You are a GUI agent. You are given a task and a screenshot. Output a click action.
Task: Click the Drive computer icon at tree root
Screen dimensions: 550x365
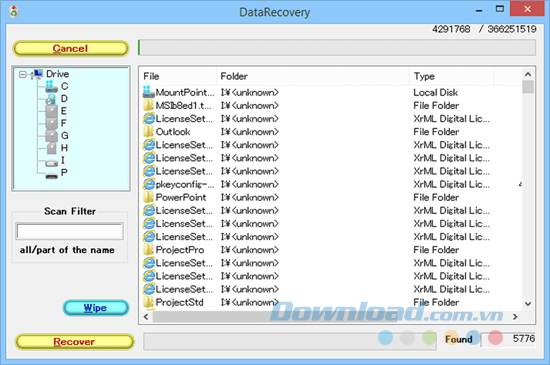pyautogui.click(x=37, y=74)
